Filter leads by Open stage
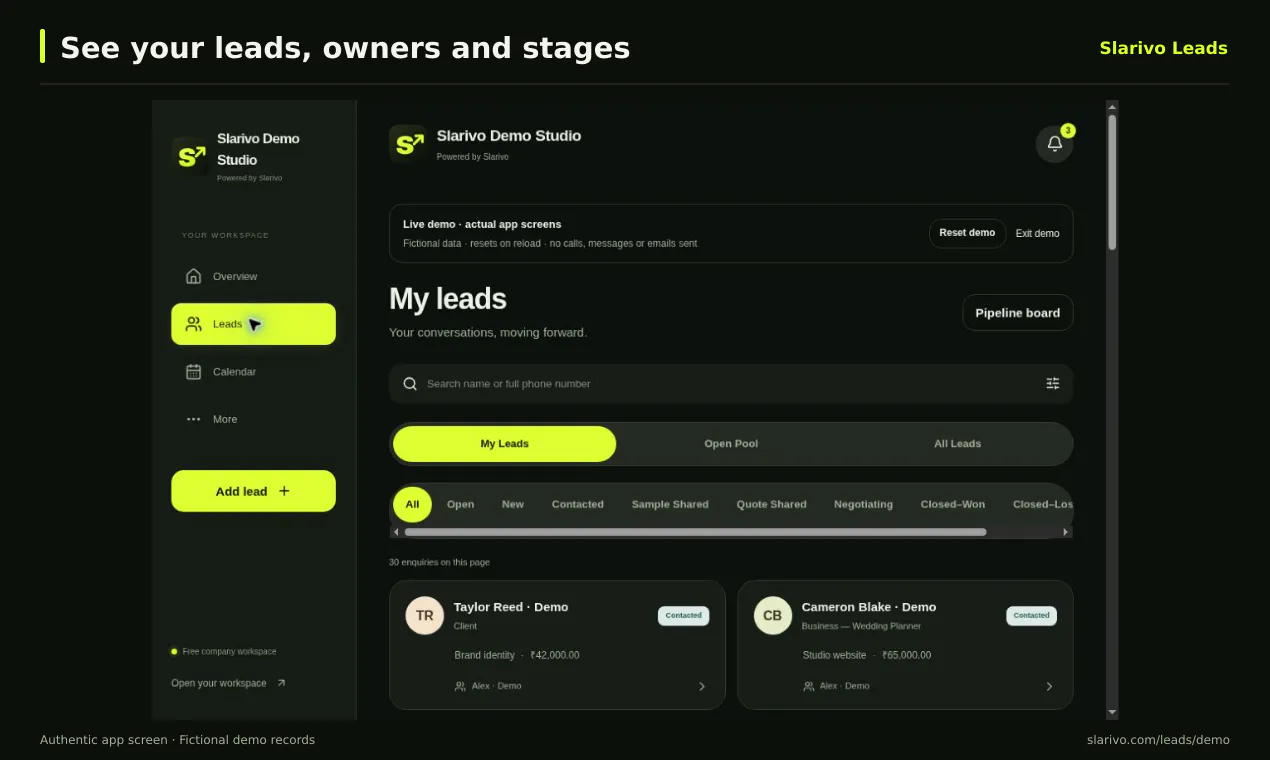 tap(461, 504)
